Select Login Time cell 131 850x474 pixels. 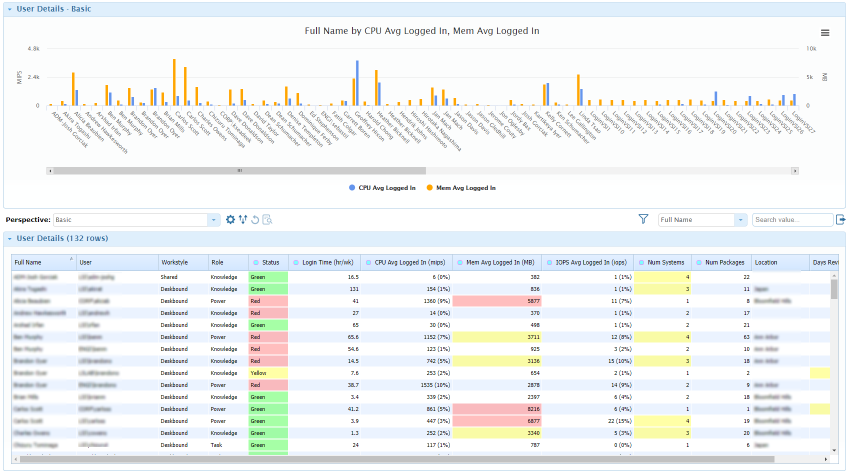(325, 289)
